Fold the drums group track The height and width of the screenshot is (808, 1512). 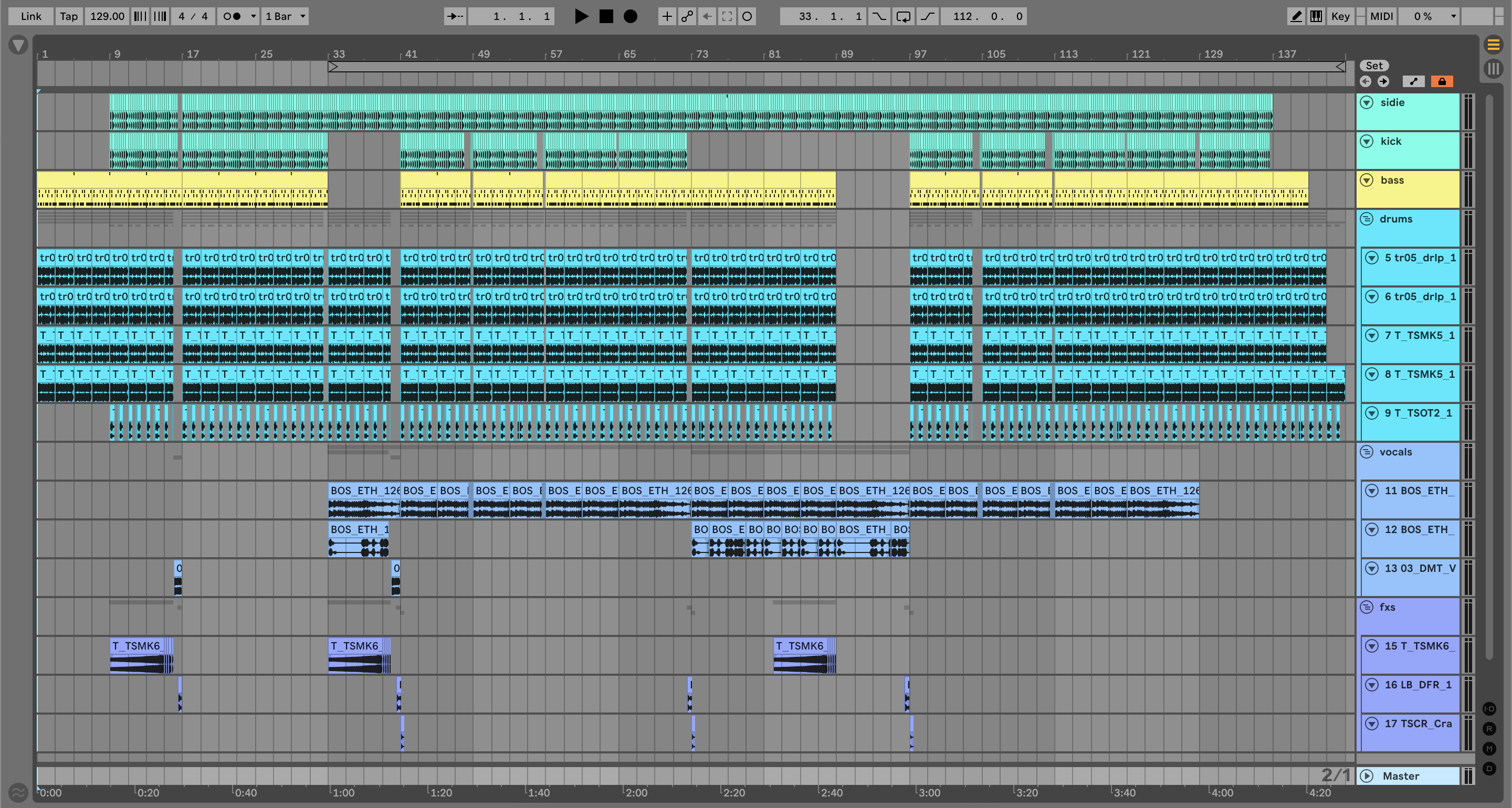coord(1367,219)
